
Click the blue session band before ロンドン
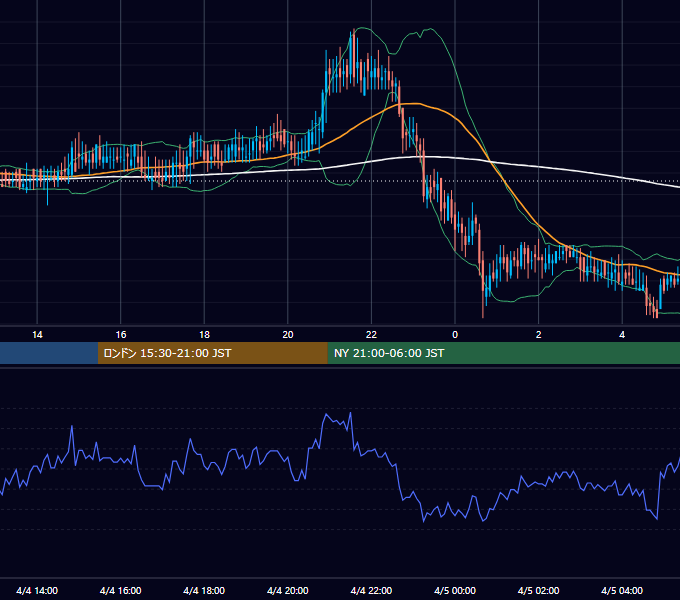coord(49,353)
